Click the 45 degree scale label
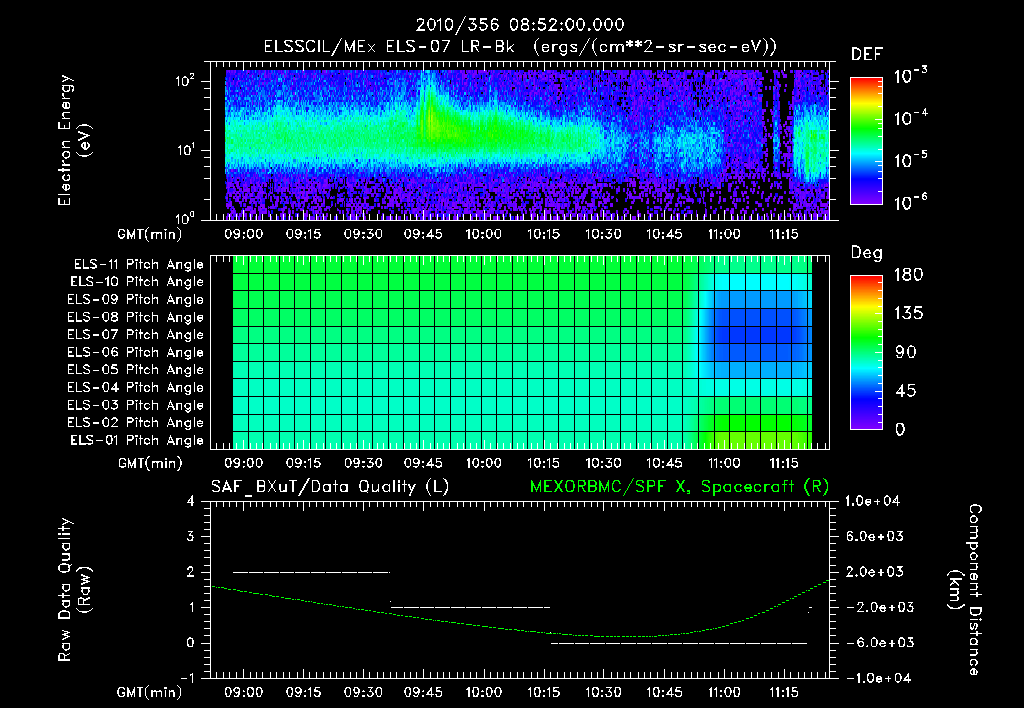1024x708 pixels. point(906,391)
